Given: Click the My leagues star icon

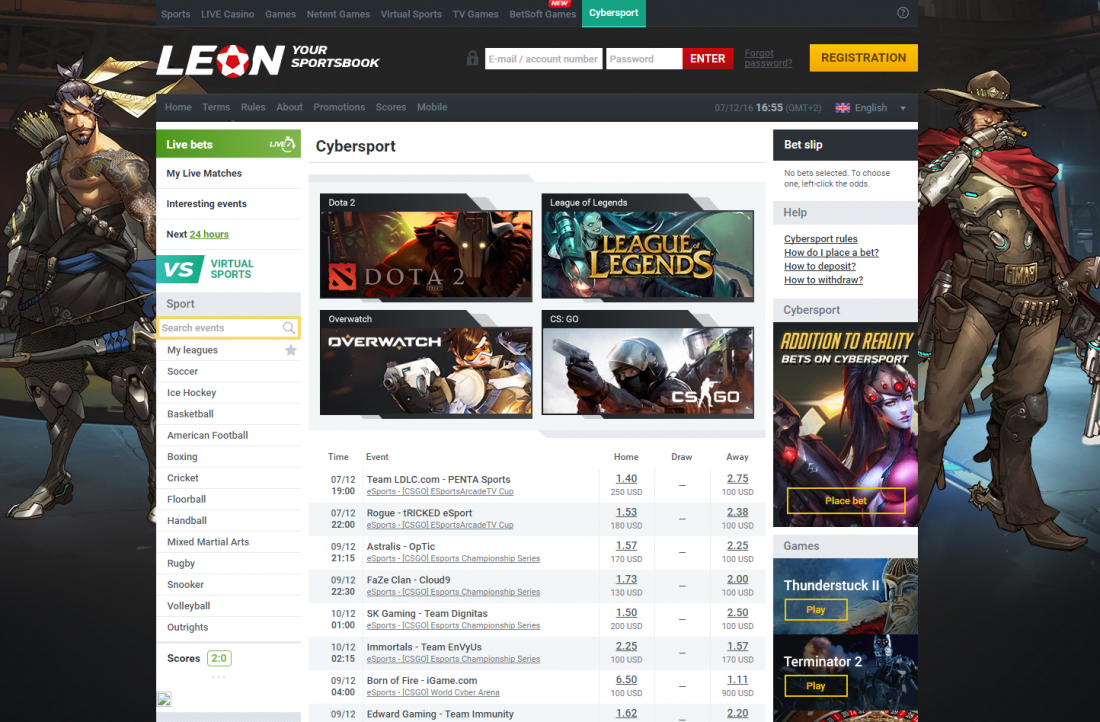Looking at the screenshot, I should pyautogui.click(x=290, y=350).
